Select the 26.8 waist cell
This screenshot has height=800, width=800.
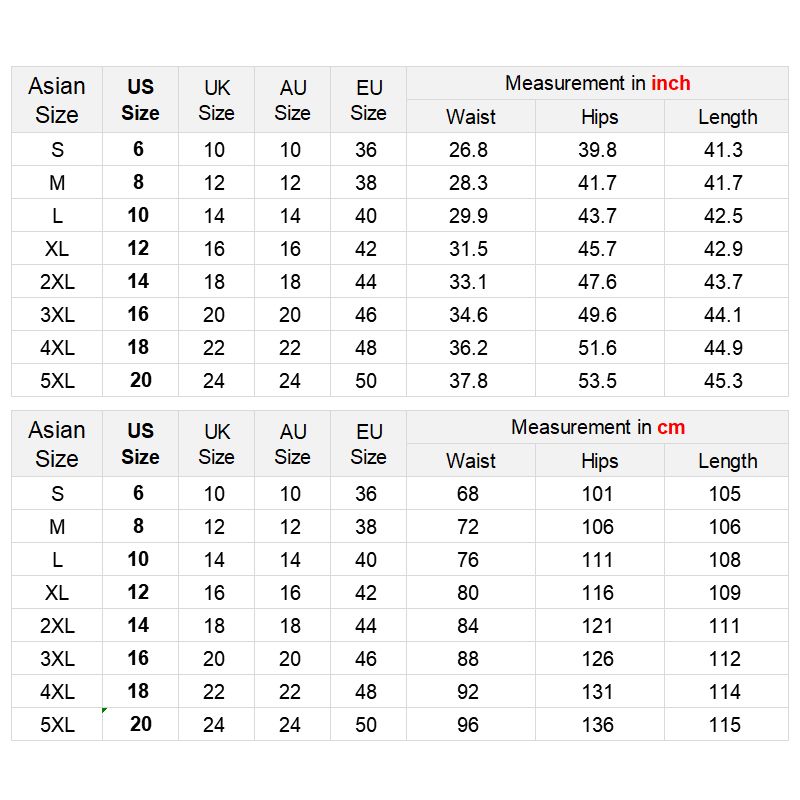(468, 150)
